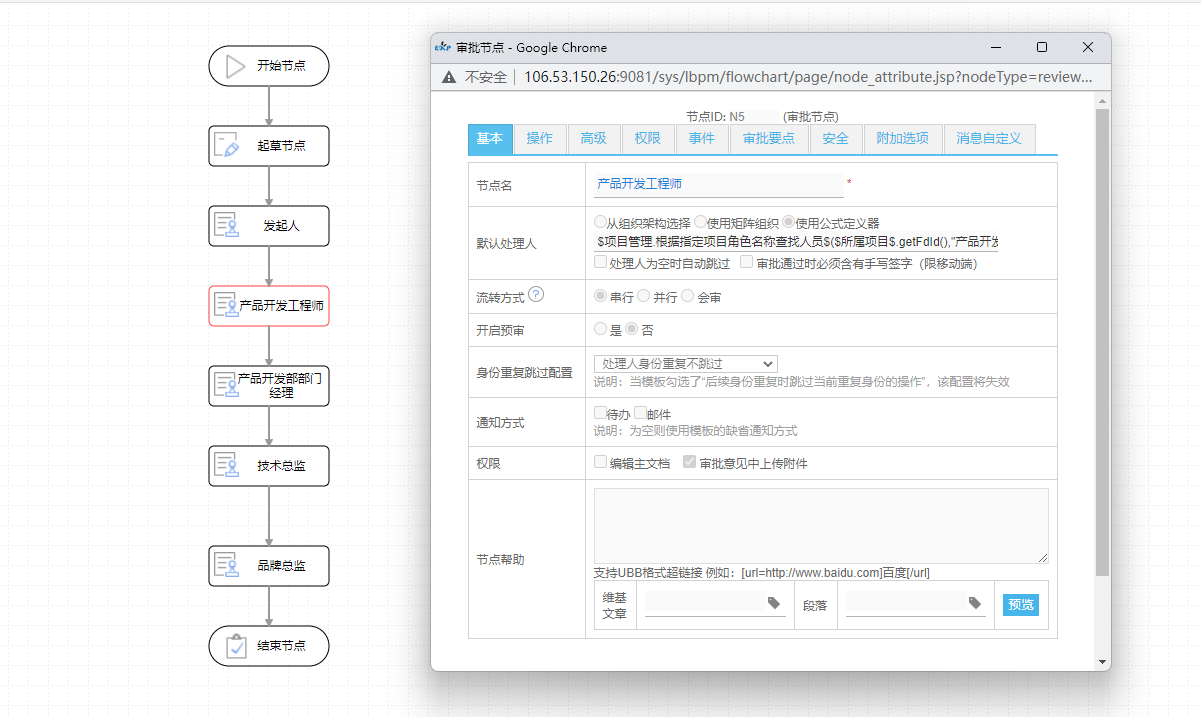1201x717 pixels.
Task: Select the 产品开发部部门经理 node label
Action: [281, 386]
